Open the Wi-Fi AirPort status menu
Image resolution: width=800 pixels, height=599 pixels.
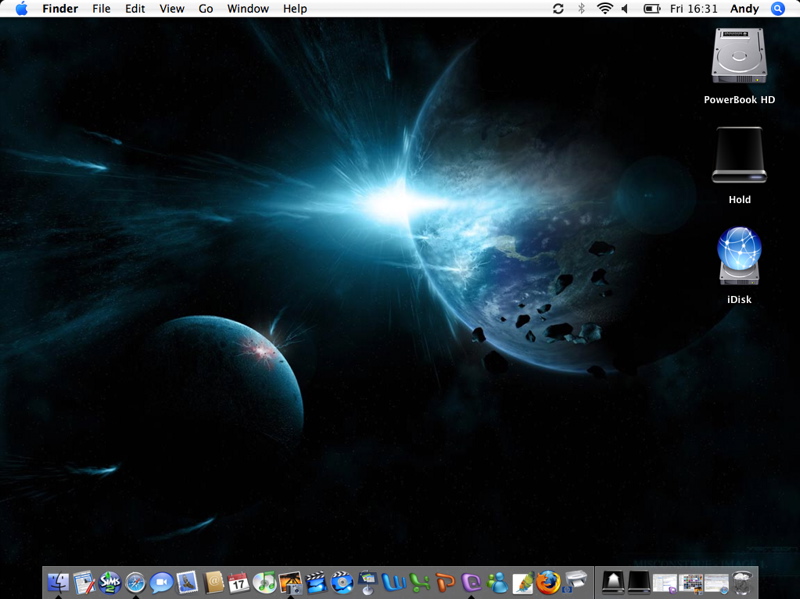click(605, 9)
